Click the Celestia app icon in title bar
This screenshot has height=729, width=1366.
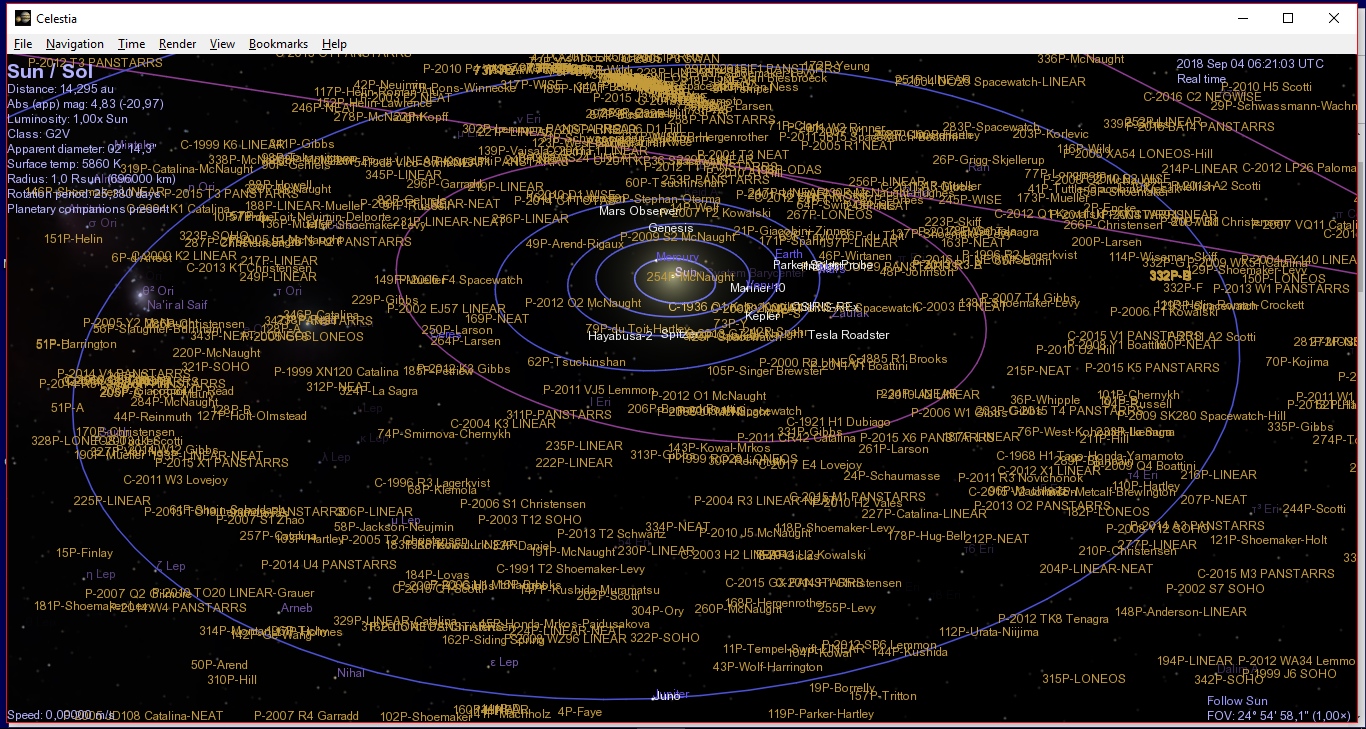(22, 18)
